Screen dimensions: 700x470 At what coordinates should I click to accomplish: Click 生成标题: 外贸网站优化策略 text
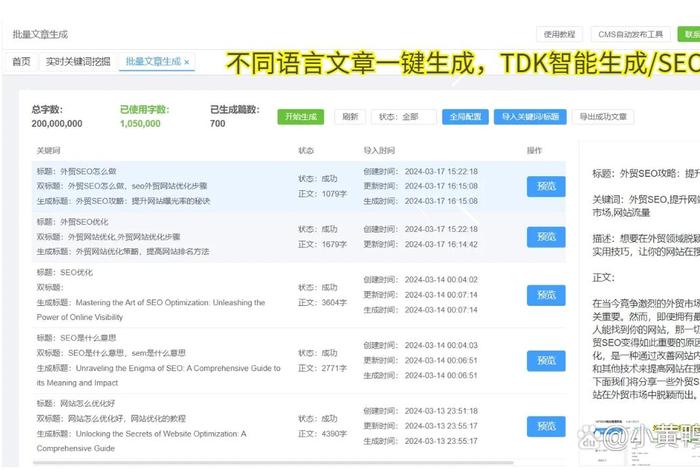pyautogui.click(x=123, y=252)
